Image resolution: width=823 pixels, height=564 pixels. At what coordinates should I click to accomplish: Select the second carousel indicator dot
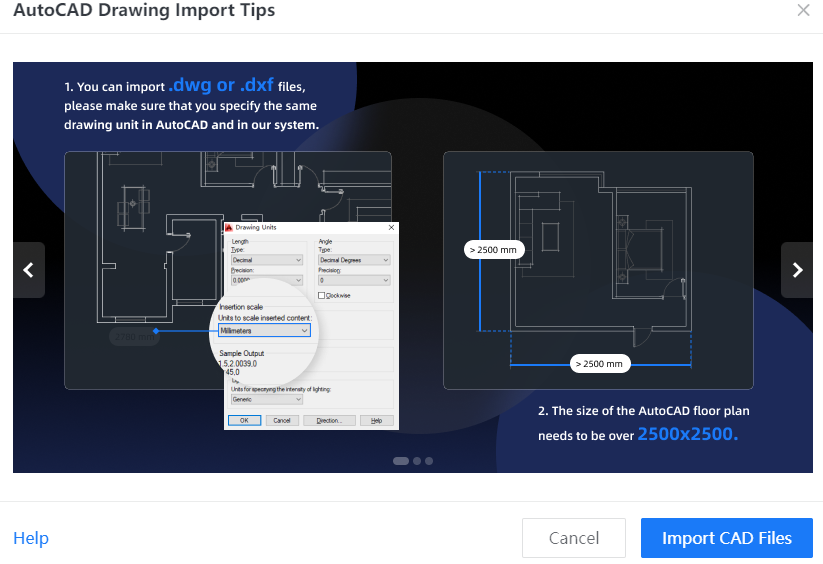(417, 461)
